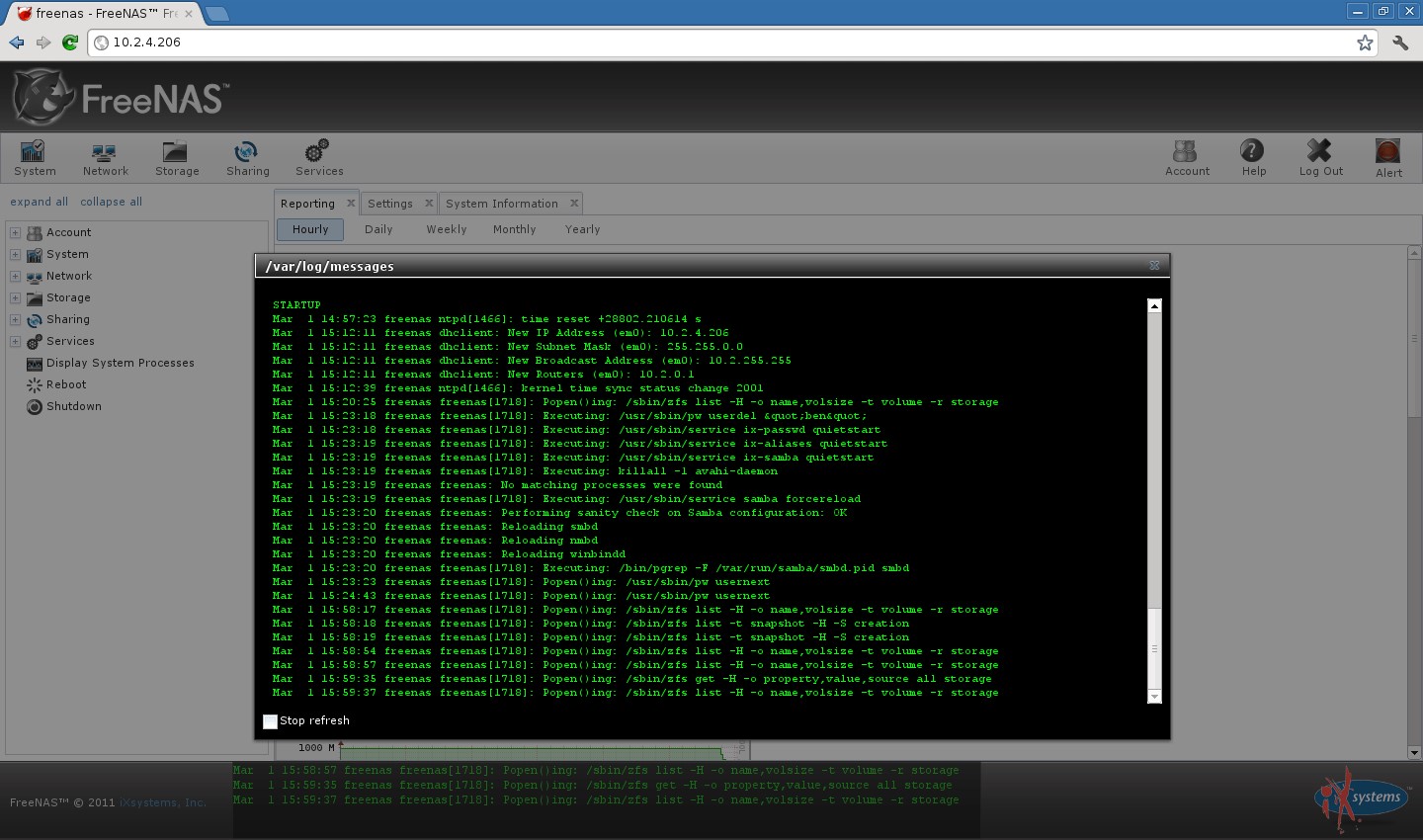The image size is (1423, 840).
Task: Select Shutdown in the sidebar
Action: pos(72,406)
